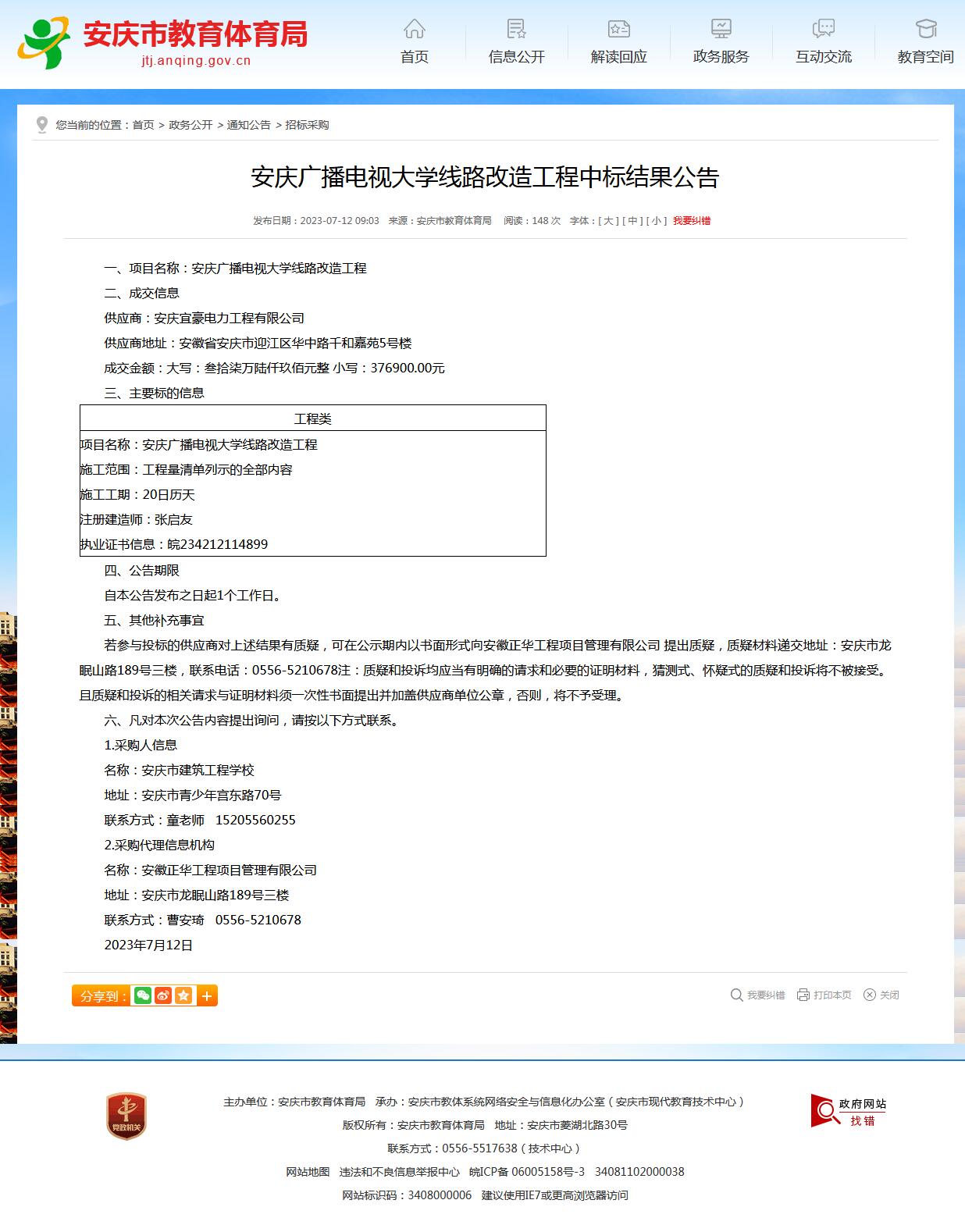
Task: Click the WeChat share icon
Action: 143,995
